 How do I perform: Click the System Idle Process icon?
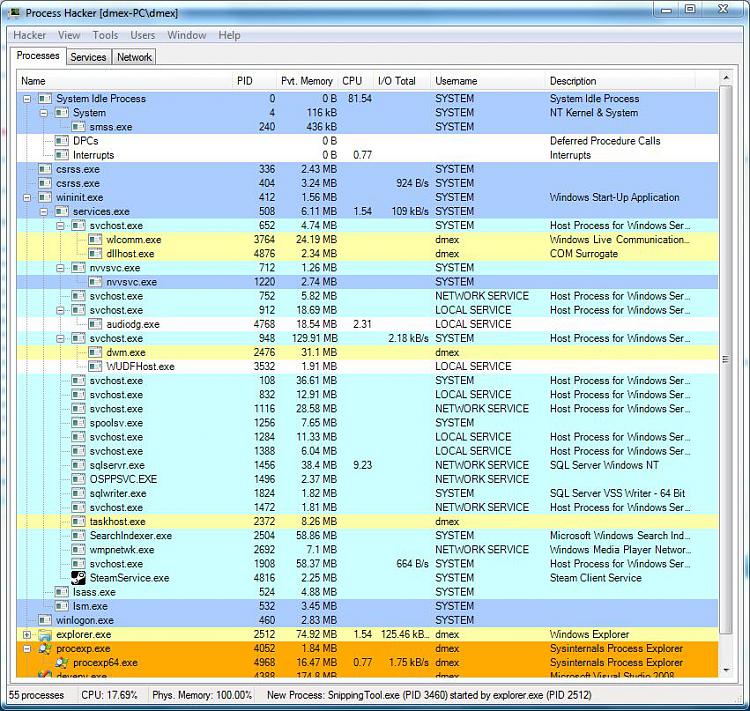[45, 99]
